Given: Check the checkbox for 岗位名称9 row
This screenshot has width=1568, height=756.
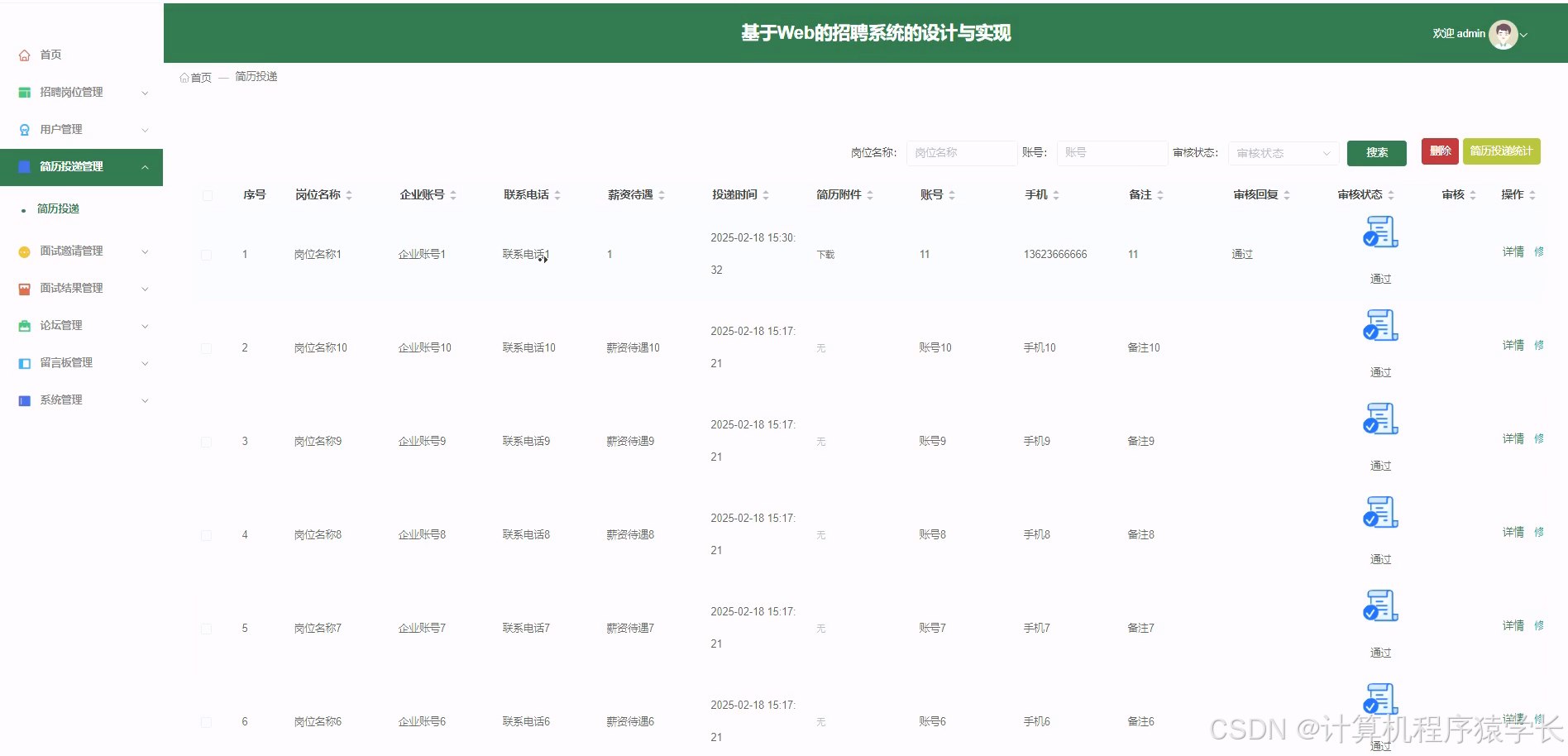Looking at the screenshot, I should tap(207, 441).
